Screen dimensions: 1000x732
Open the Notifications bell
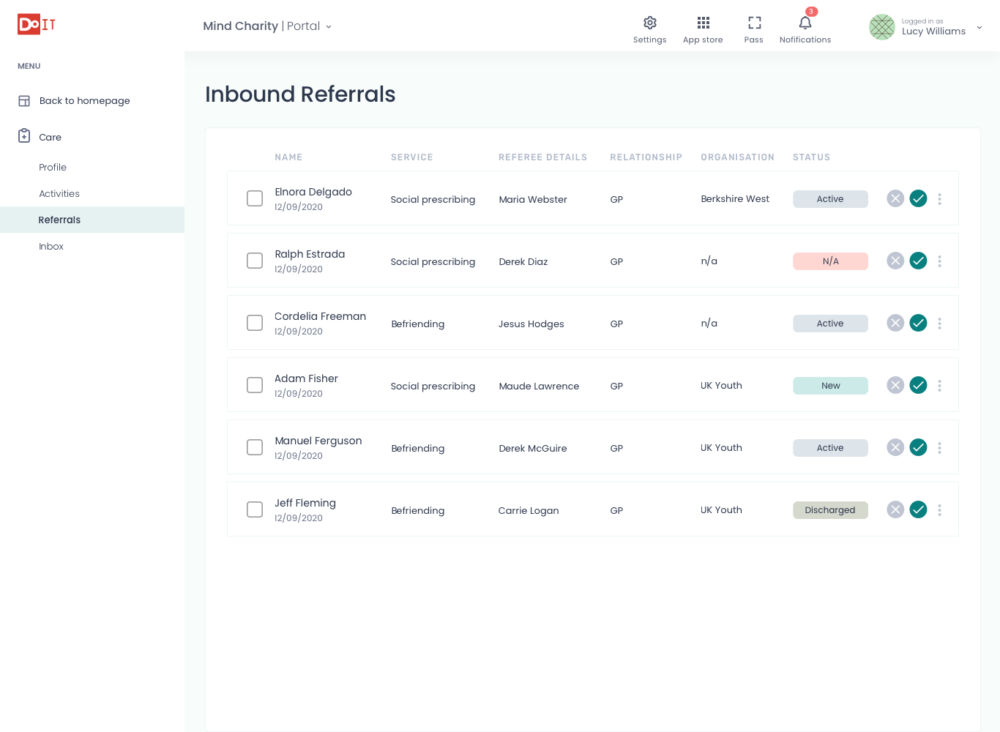pos(805,23)
